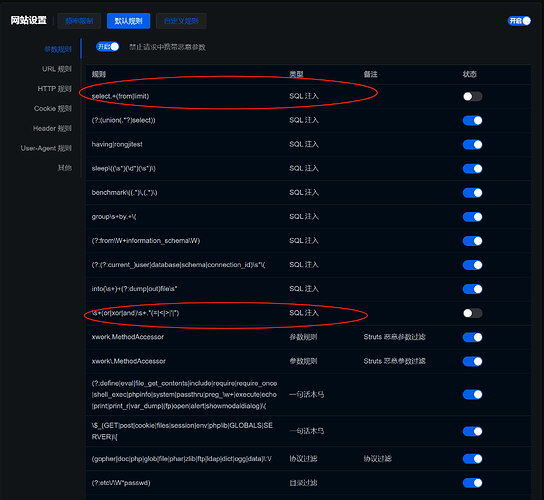The height and width of the screenshot is (500, 544).
Task: Switch to the 自定义规则 tab
Action: [x=181, y=21]
